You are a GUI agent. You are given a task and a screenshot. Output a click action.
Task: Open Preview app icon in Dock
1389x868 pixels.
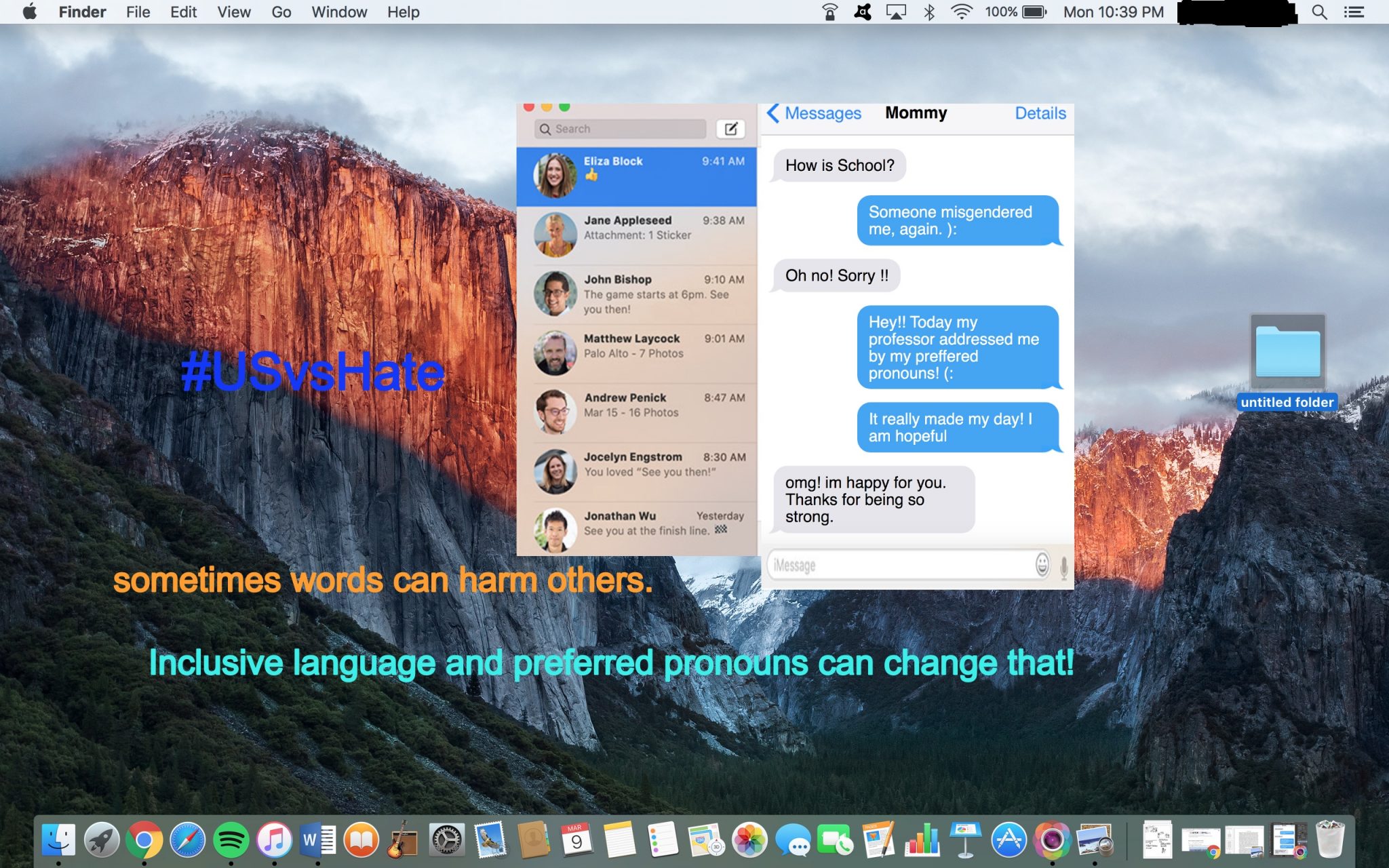(x=1095, y=840)
